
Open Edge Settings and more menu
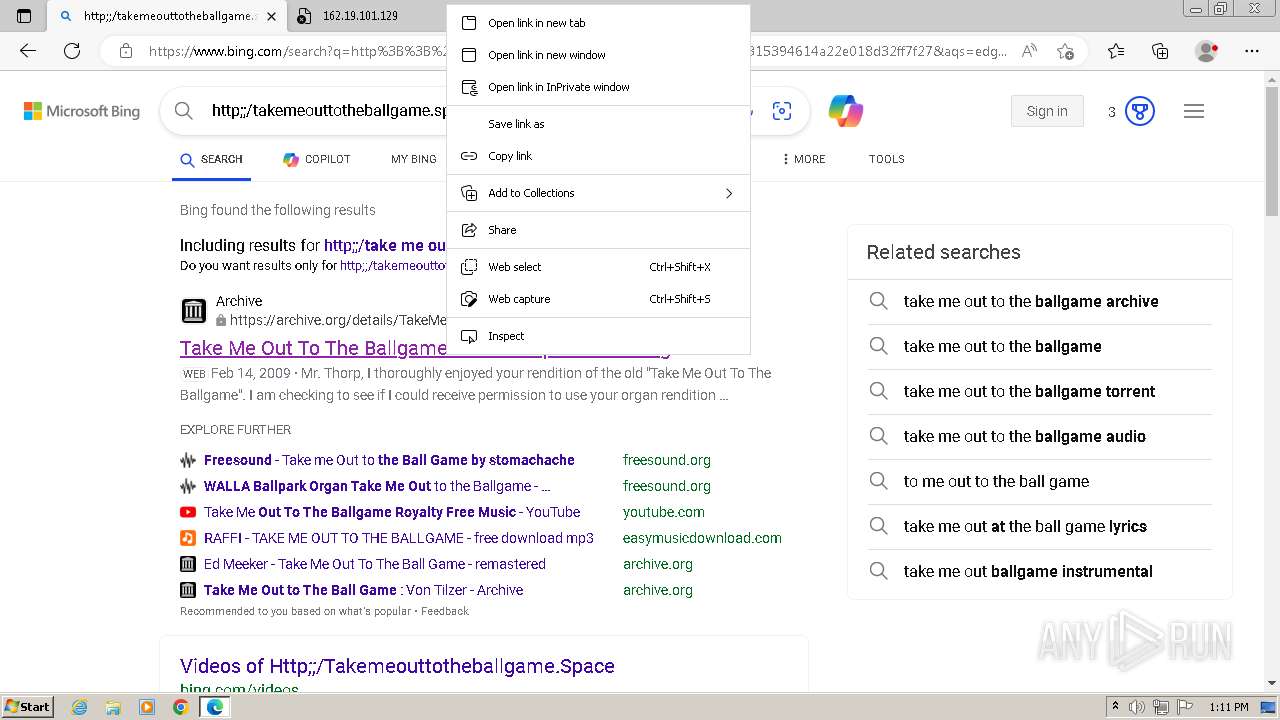tap(1251, 51)
